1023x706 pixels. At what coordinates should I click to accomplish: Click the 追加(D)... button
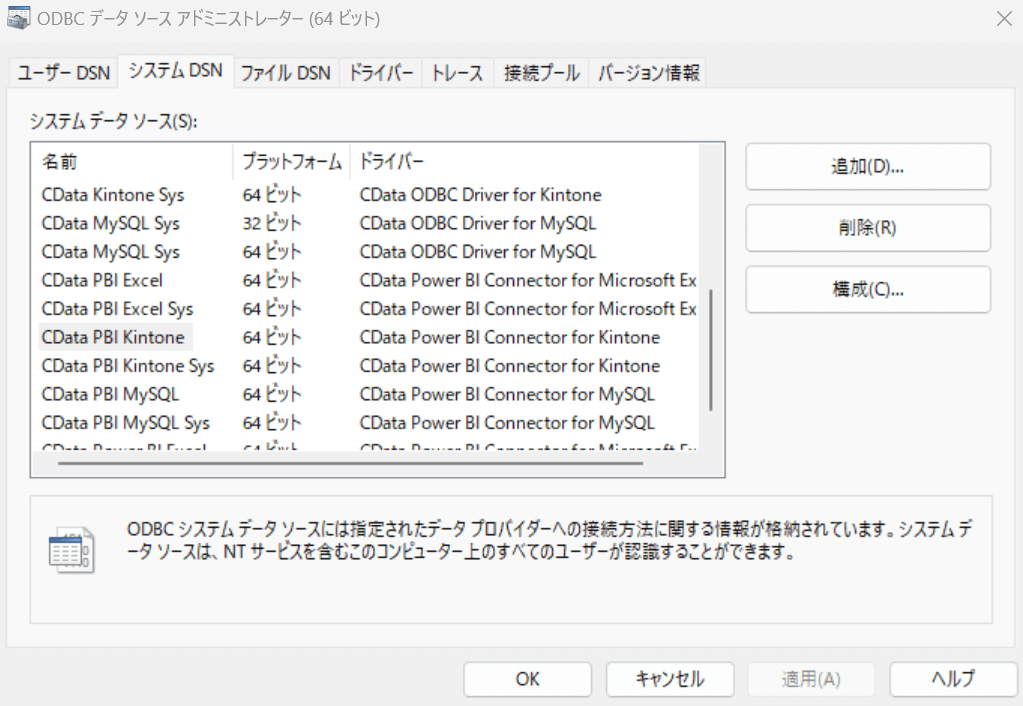point(868,166)
